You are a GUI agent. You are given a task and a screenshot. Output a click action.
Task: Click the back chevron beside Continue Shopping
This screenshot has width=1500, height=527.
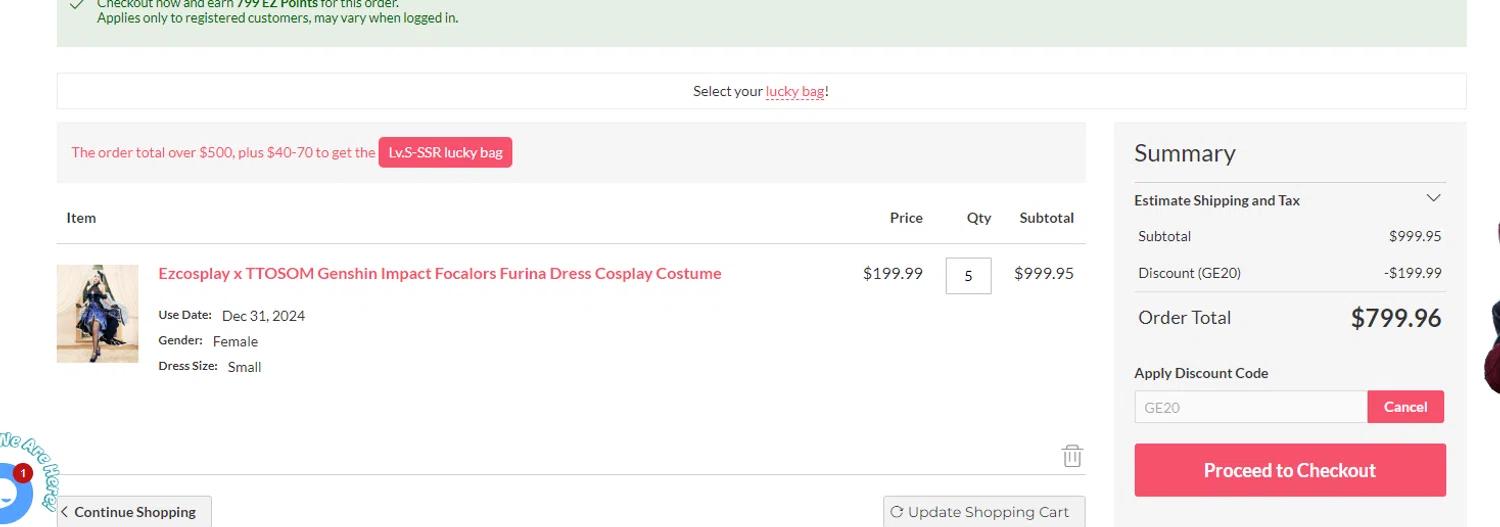coord(65,512)
